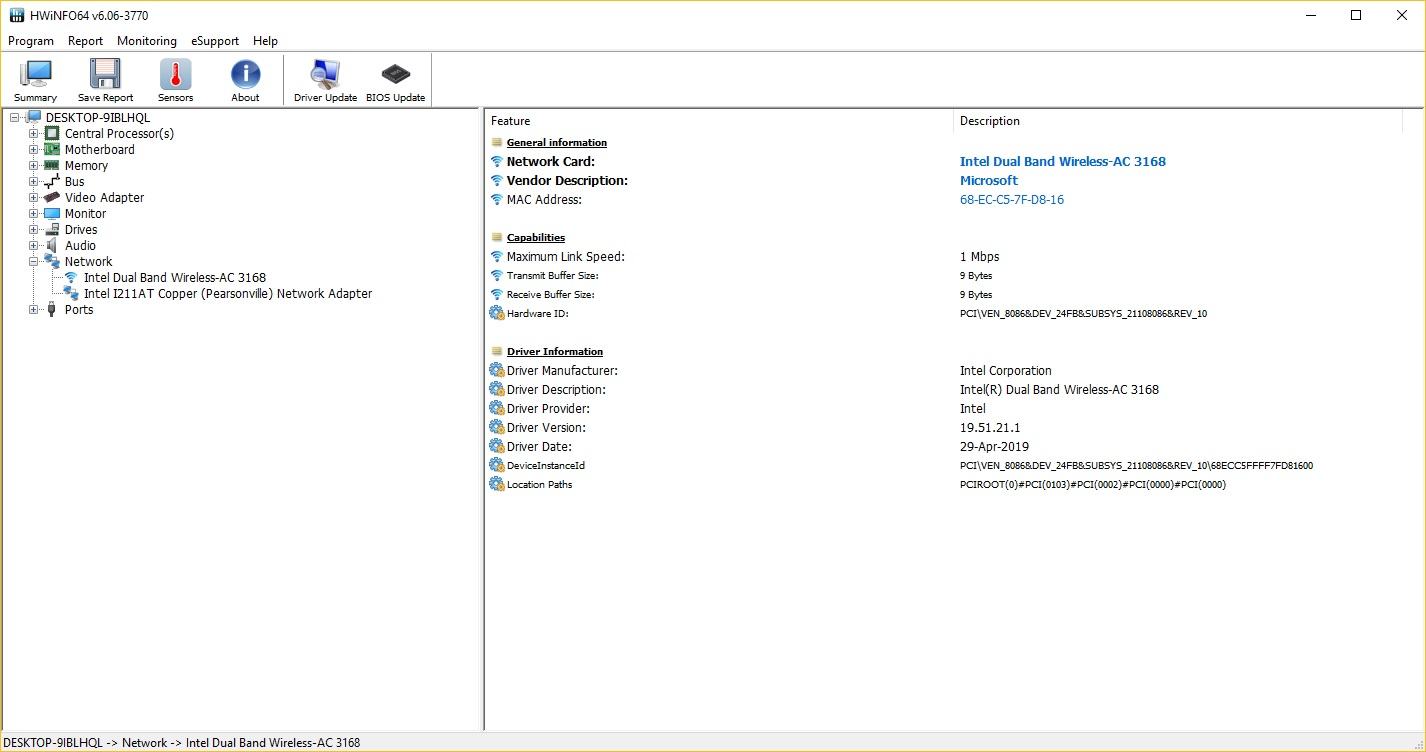Click the Capabilities section heading

pos(536,237)
